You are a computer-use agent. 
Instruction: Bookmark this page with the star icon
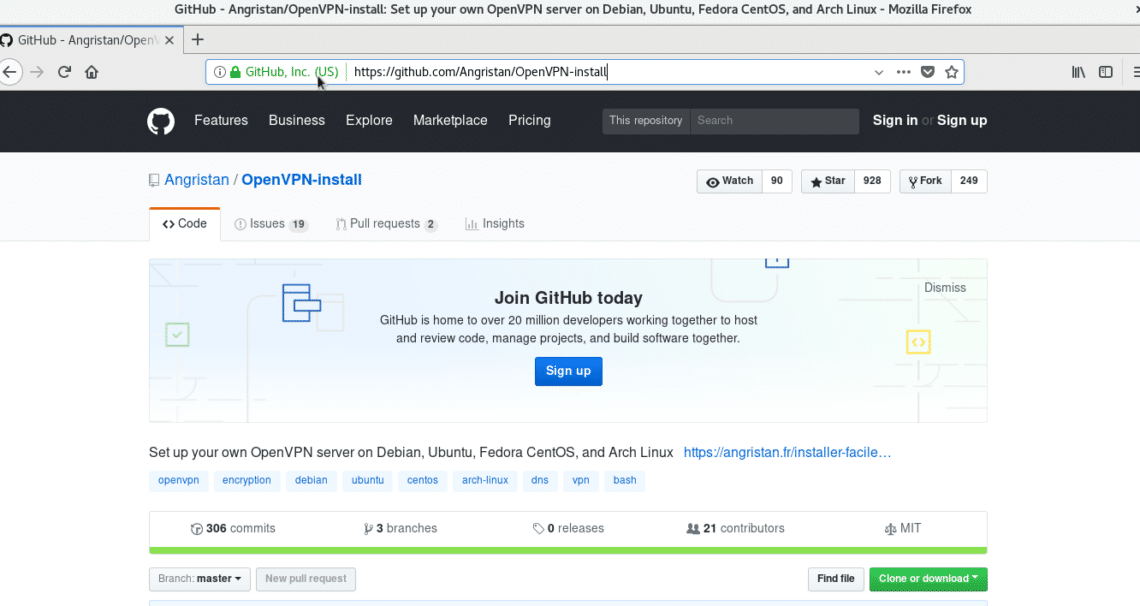click(x=952, y=72)
